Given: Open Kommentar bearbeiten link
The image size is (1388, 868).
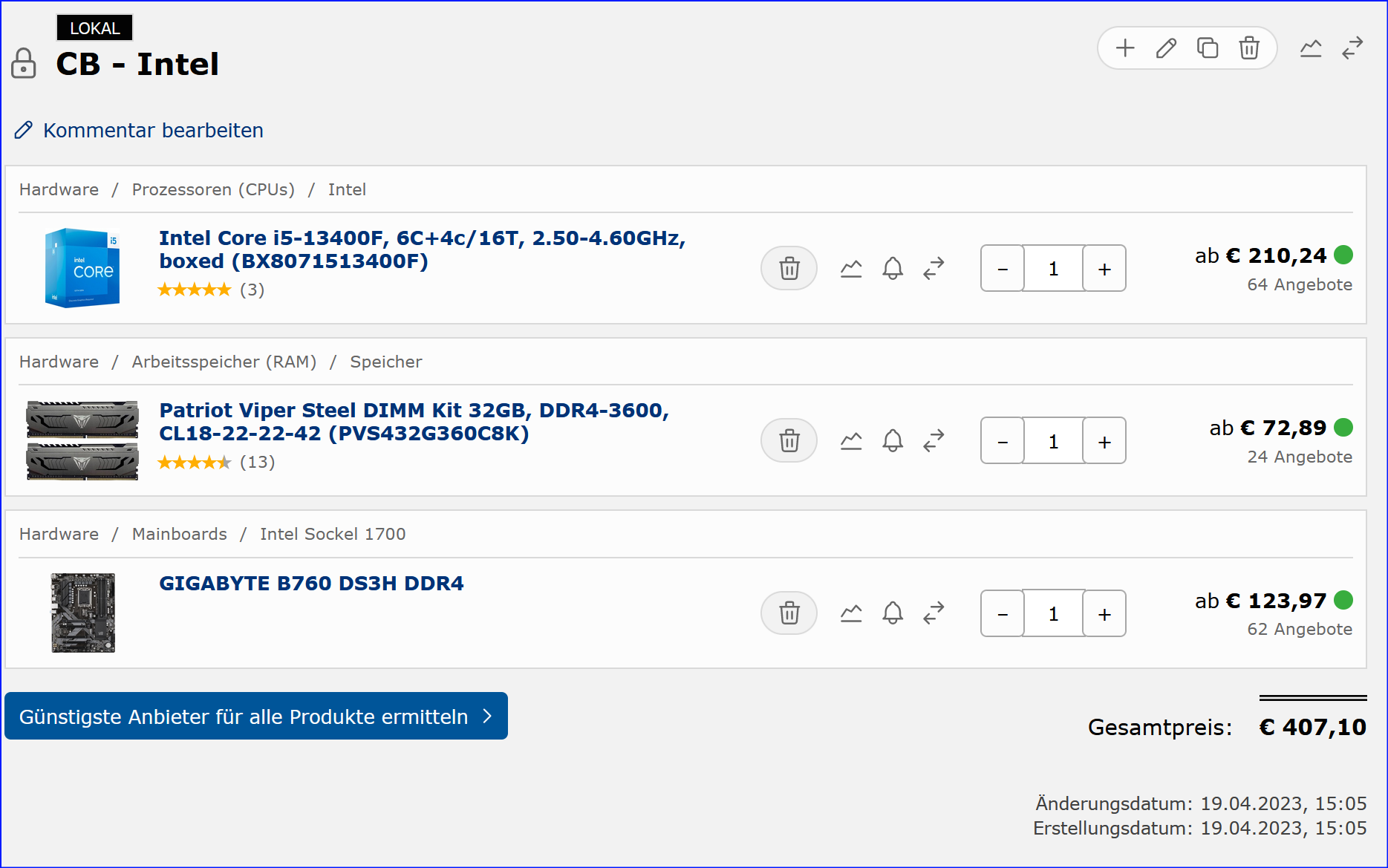Looking at the screenshot, I should (x=139, y=131).
